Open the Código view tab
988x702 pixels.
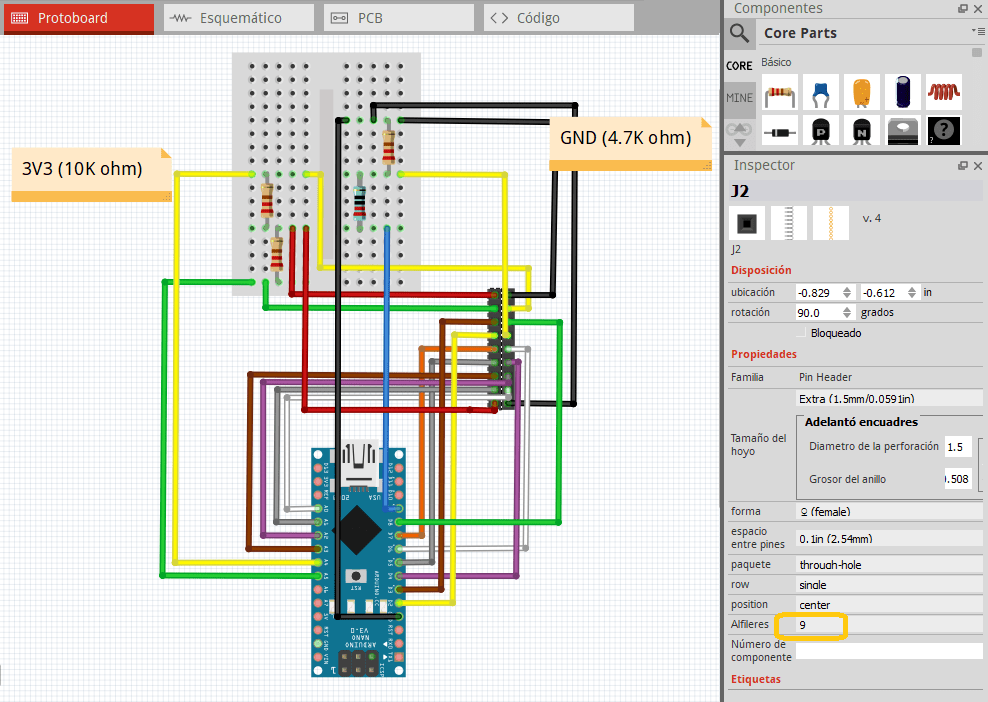click(x=557, y=17)
